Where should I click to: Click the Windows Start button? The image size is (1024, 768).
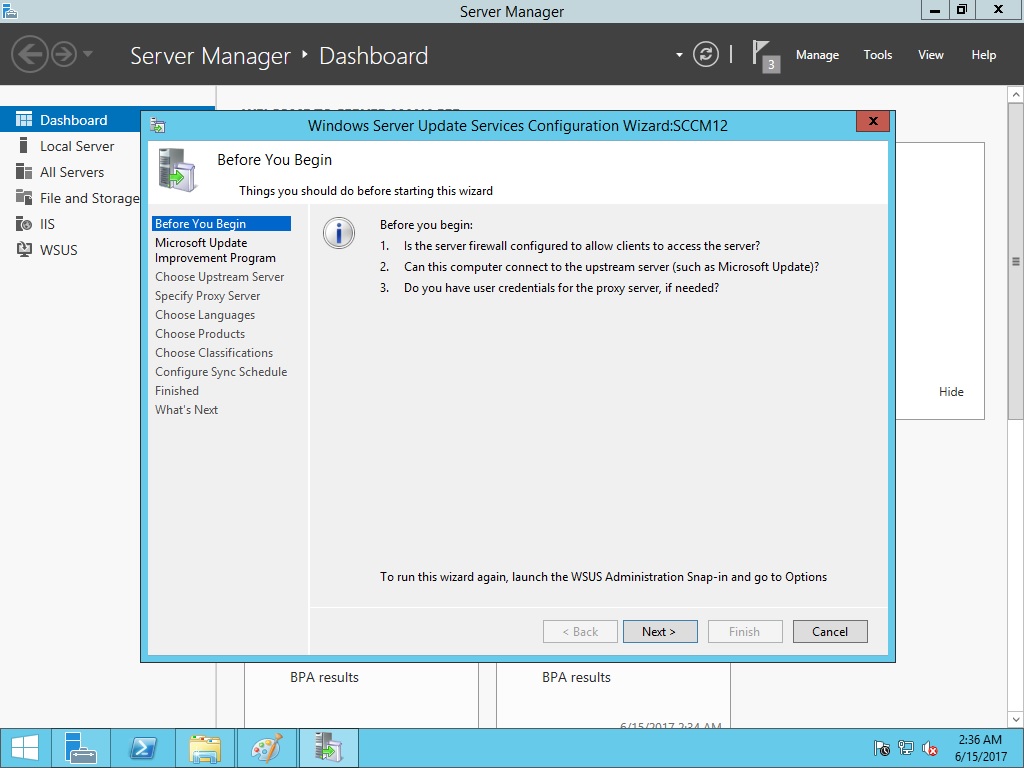pyautogui.click(x=25, y=748)
